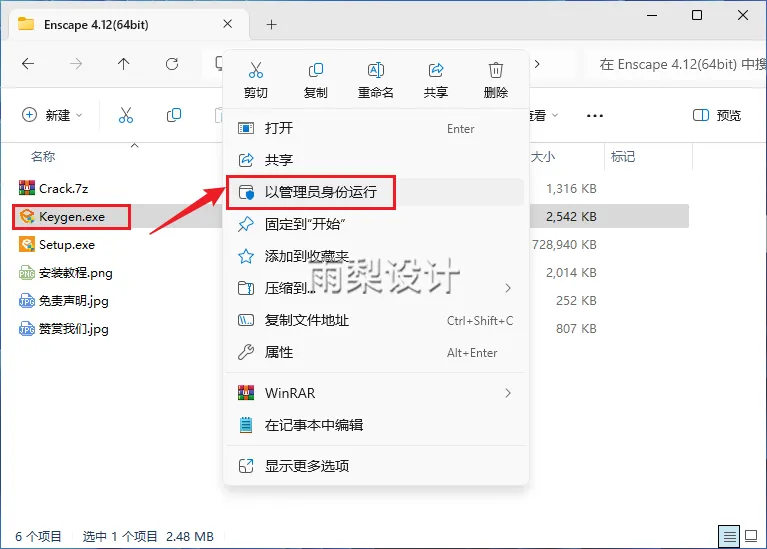Open 属性 from the context menu
Viewport: 767px width, 549px height.
[x=375, y=352]
